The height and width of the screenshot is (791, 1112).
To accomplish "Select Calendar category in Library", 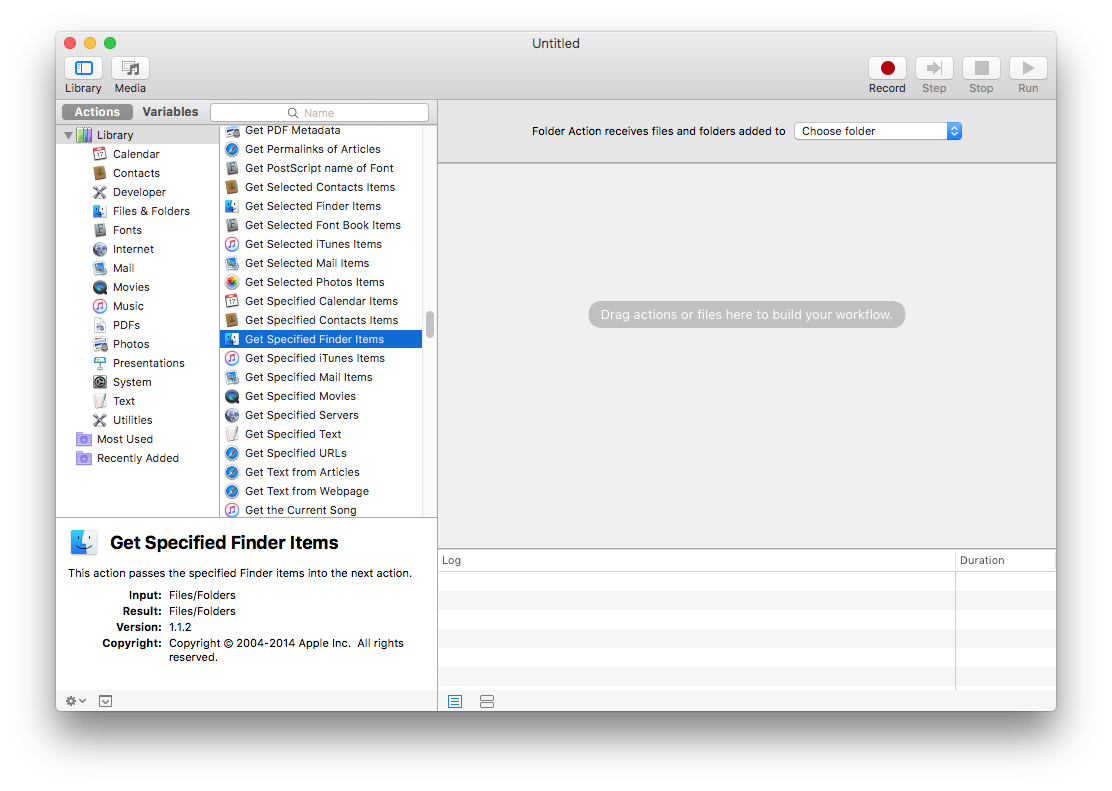I will [x=136, y=154].
